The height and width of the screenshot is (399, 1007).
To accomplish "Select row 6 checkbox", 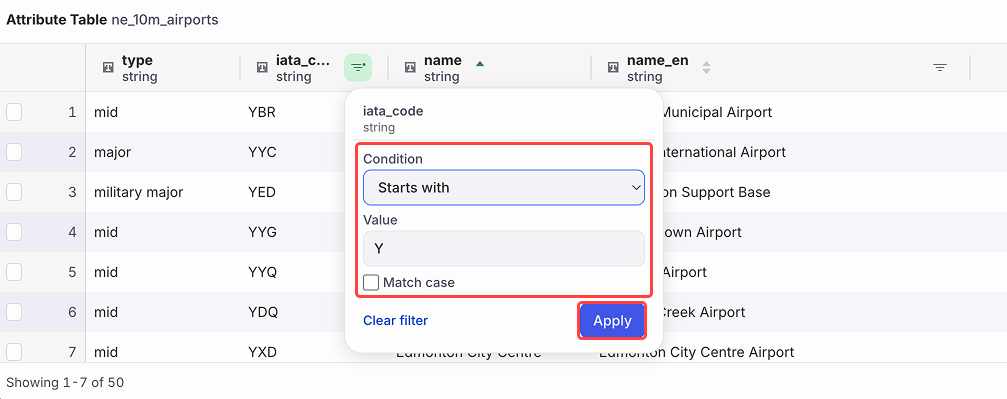I will click(x=13, y=312).
